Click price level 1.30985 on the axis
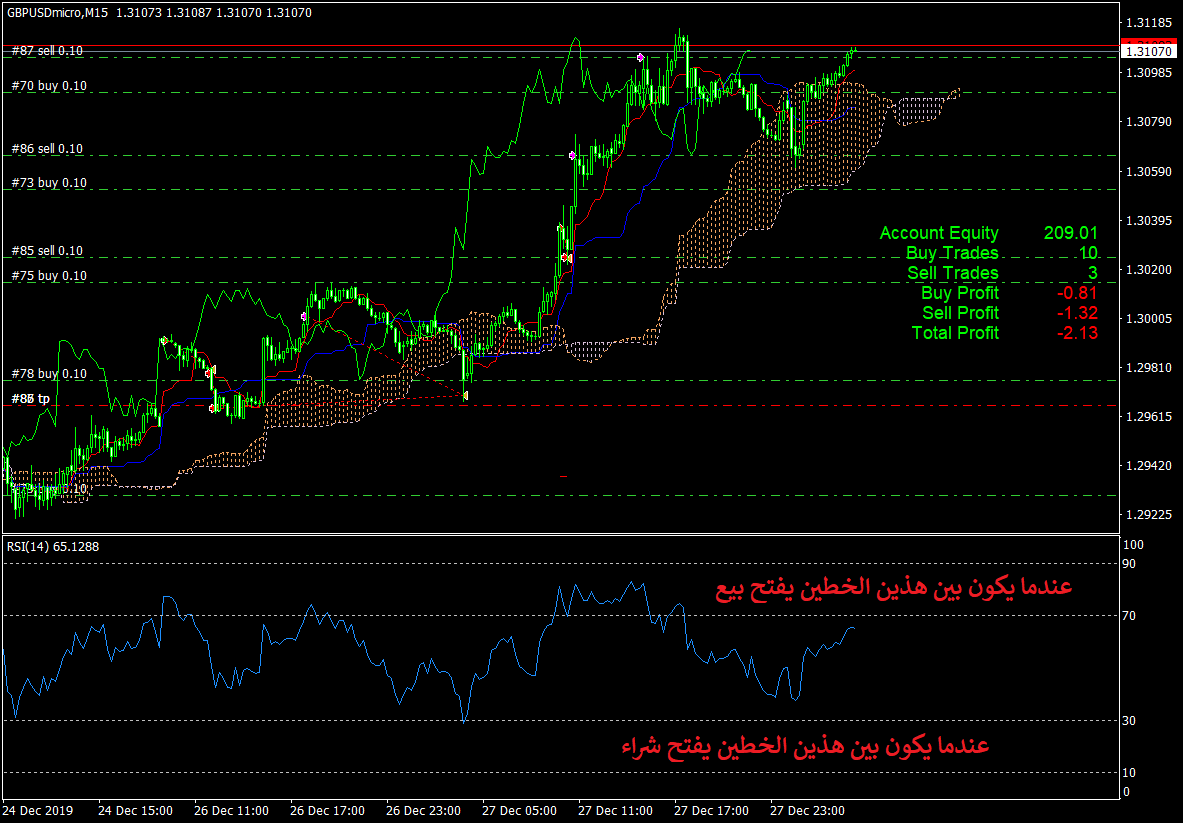The width and height of the screenshot is (1183, 823). (1148, 72)
